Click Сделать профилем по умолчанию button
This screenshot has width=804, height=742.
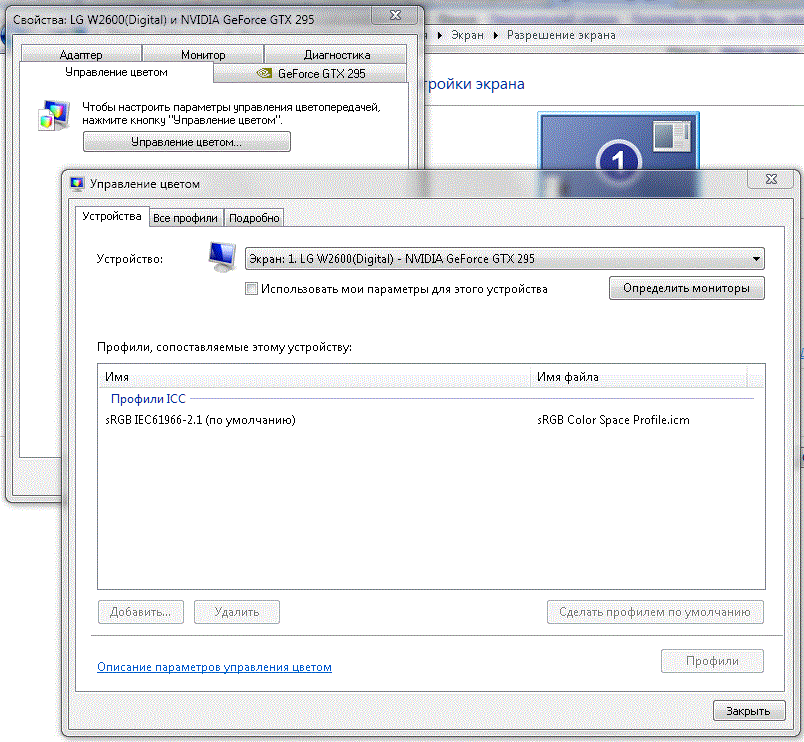click(655, 612)
